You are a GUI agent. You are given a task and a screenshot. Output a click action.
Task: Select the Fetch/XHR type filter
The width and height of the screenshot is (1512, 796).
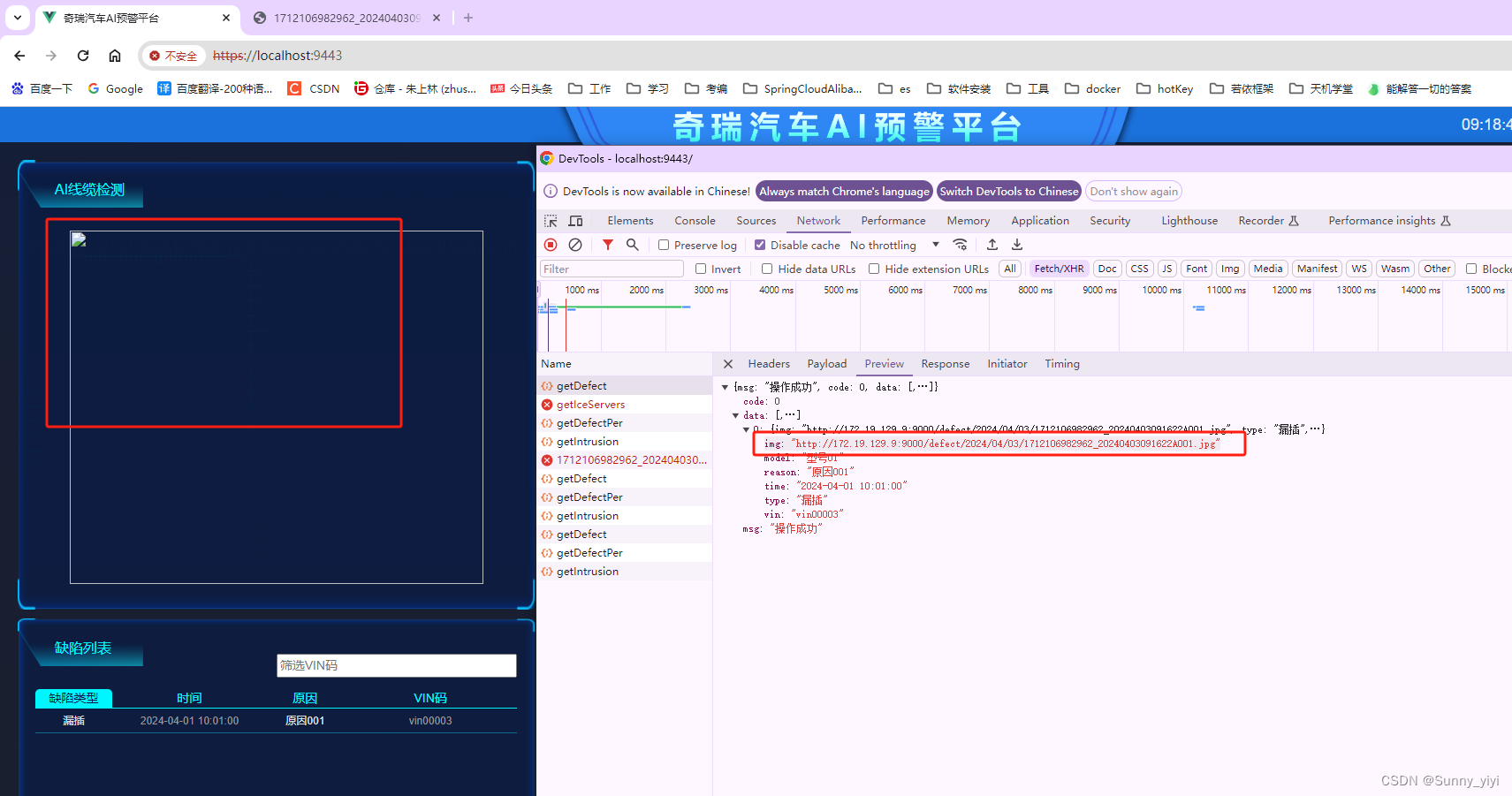pyautogui.click(x=1059, y=269)
